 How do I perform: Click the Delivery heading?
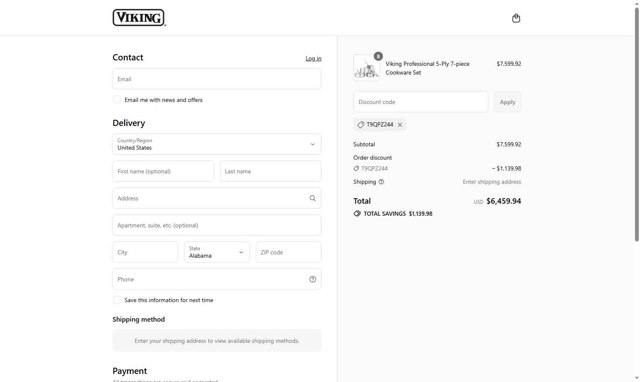coord(129,123)
